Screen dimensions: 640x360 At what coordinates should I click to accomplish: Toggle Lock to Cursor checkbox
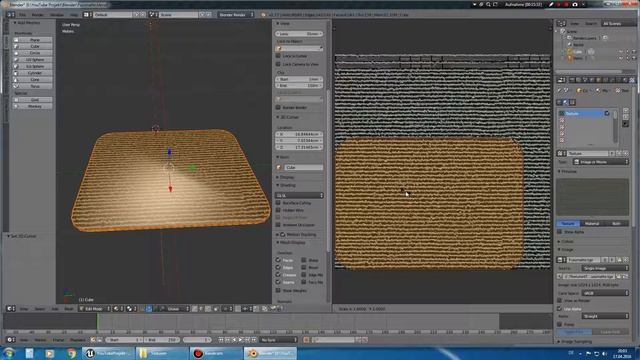pos(278,56)
